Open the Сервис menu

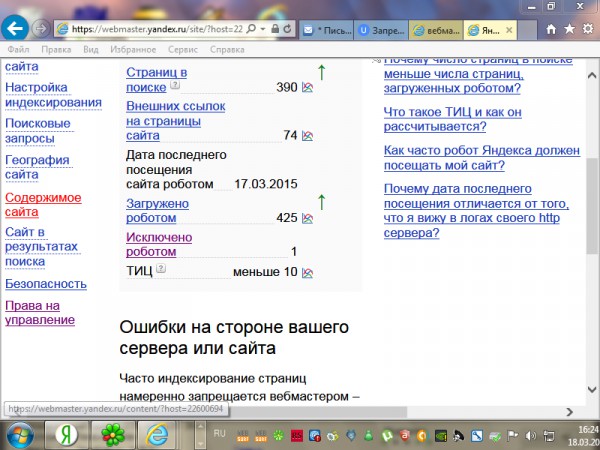click(x=183, y=50)
